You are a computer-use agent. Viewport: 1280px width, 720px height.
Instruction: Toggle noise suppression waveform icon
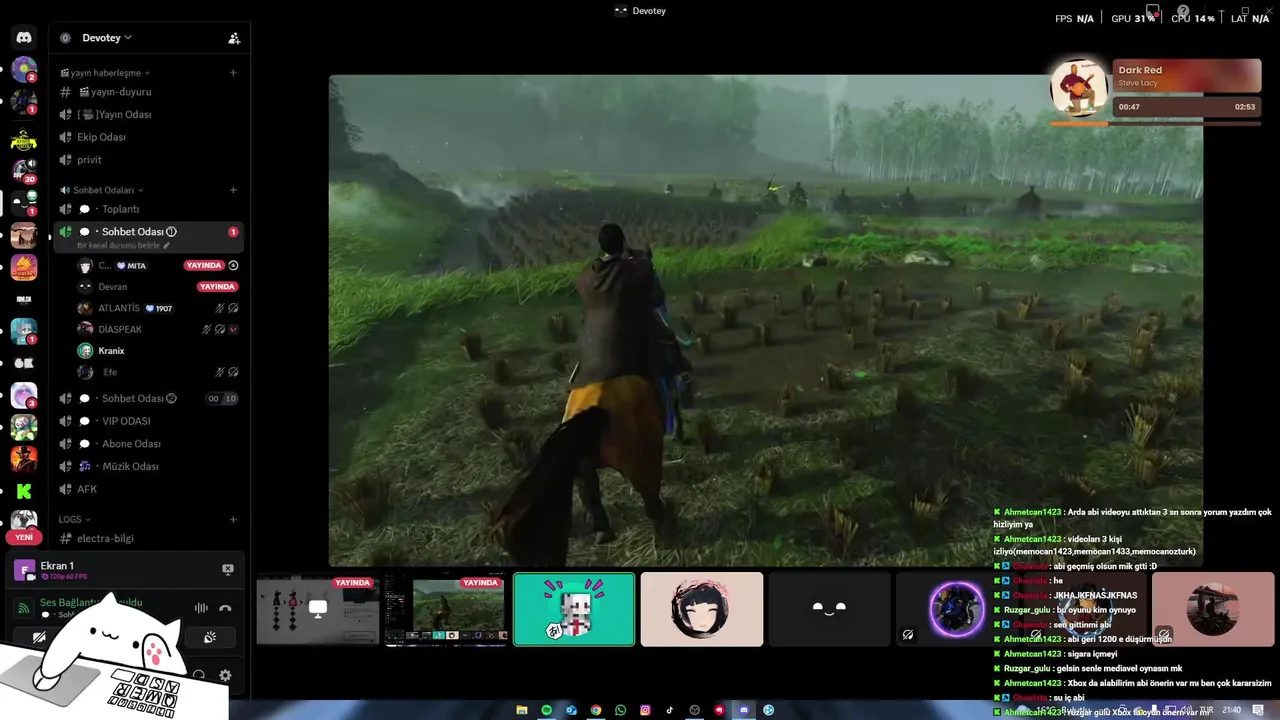[x=201, y=608]
